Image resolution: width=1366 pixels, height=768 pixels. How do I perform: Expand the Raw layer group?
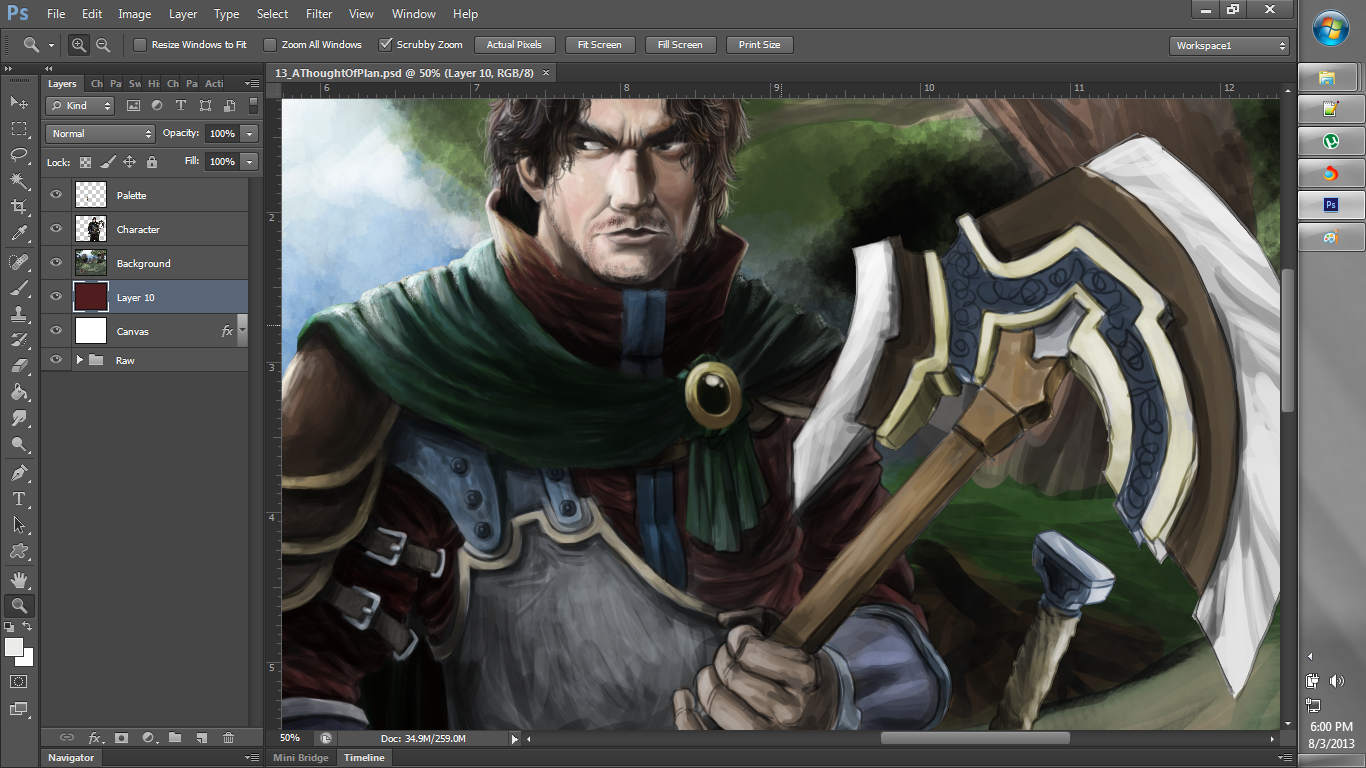(x=80, y=360)
